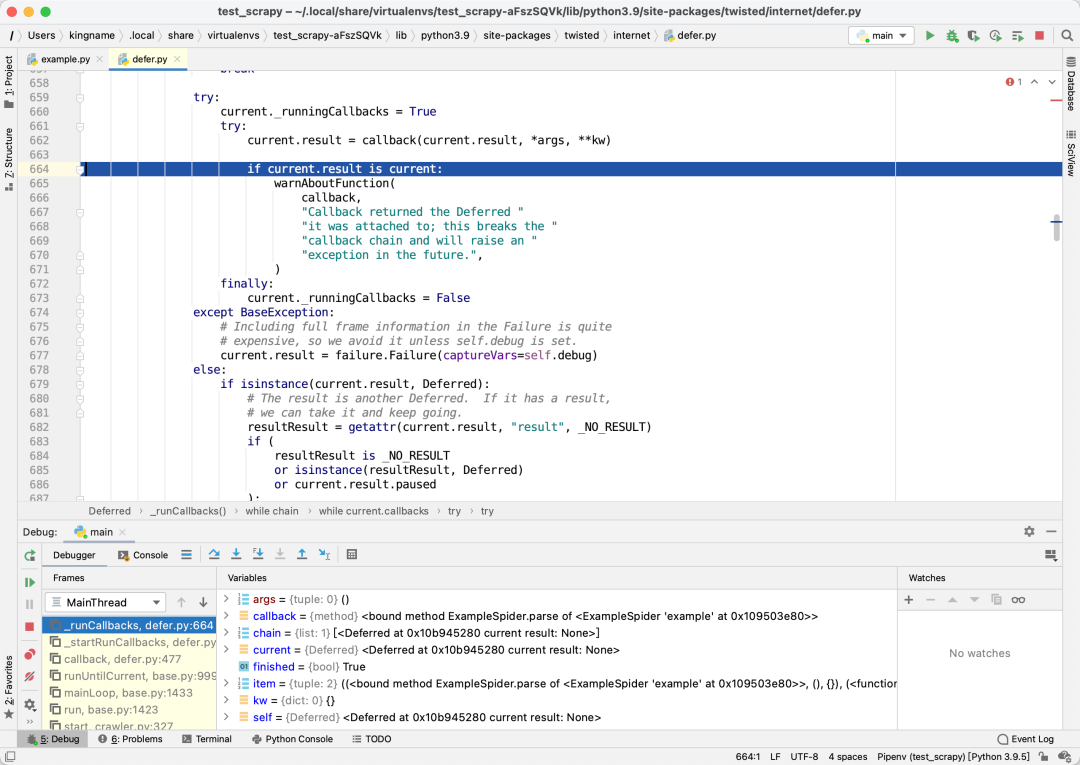Viewport: 1080px width, 765px height.
Task: Rerun main using the debug panel's rerun icon
Action: point(30,556)
